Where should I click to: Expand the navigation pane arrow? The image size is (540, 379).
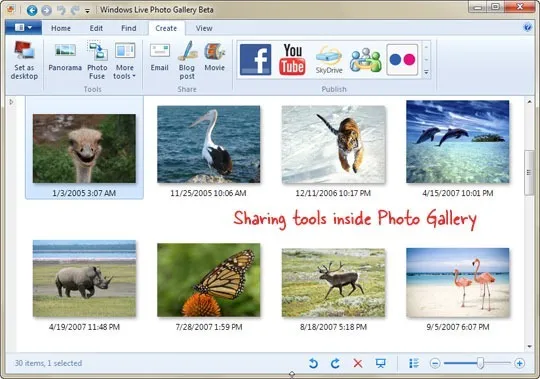[11, 102]
